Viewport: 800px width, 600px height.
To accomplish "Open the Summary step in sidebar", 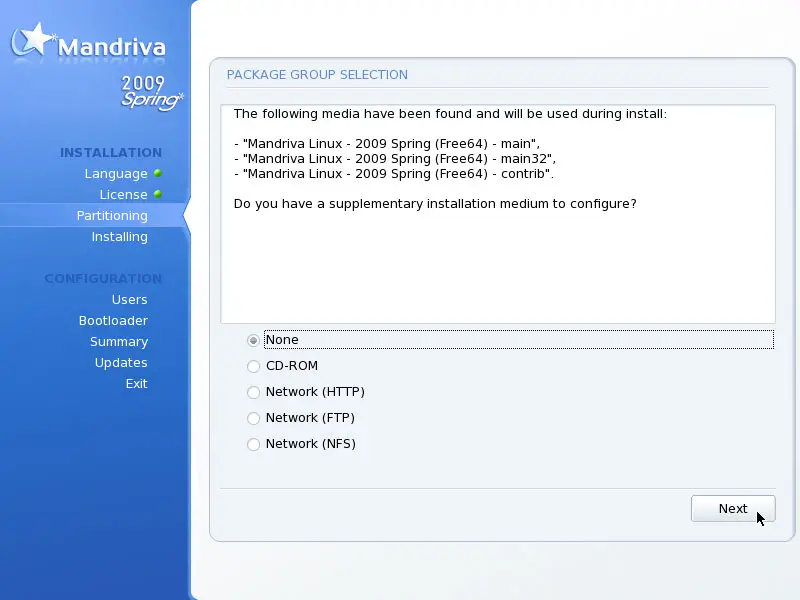I will (x=119, y=342).
